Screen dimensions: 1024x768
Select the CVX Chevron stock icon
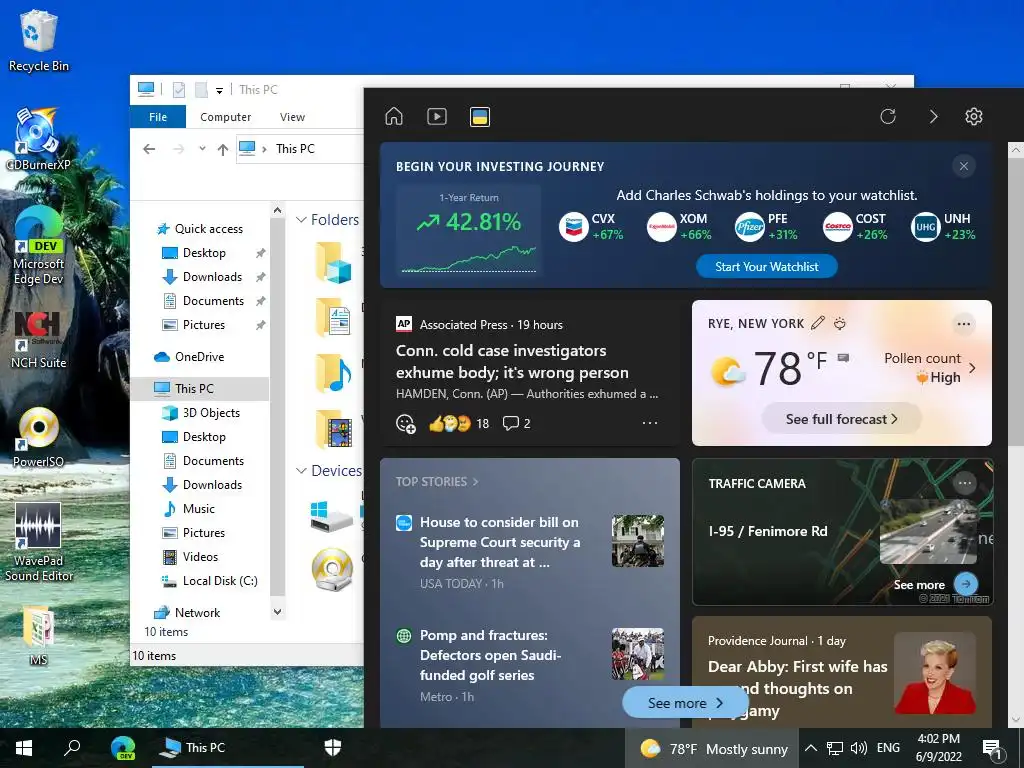click(573, 227)
